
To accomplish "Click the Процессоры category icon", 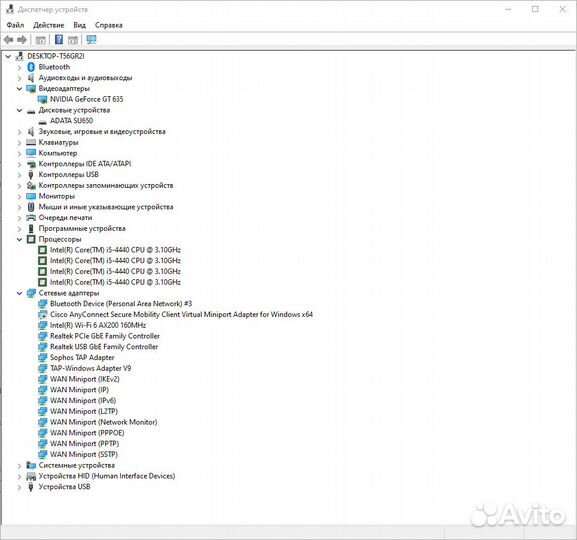I will 31,239.
